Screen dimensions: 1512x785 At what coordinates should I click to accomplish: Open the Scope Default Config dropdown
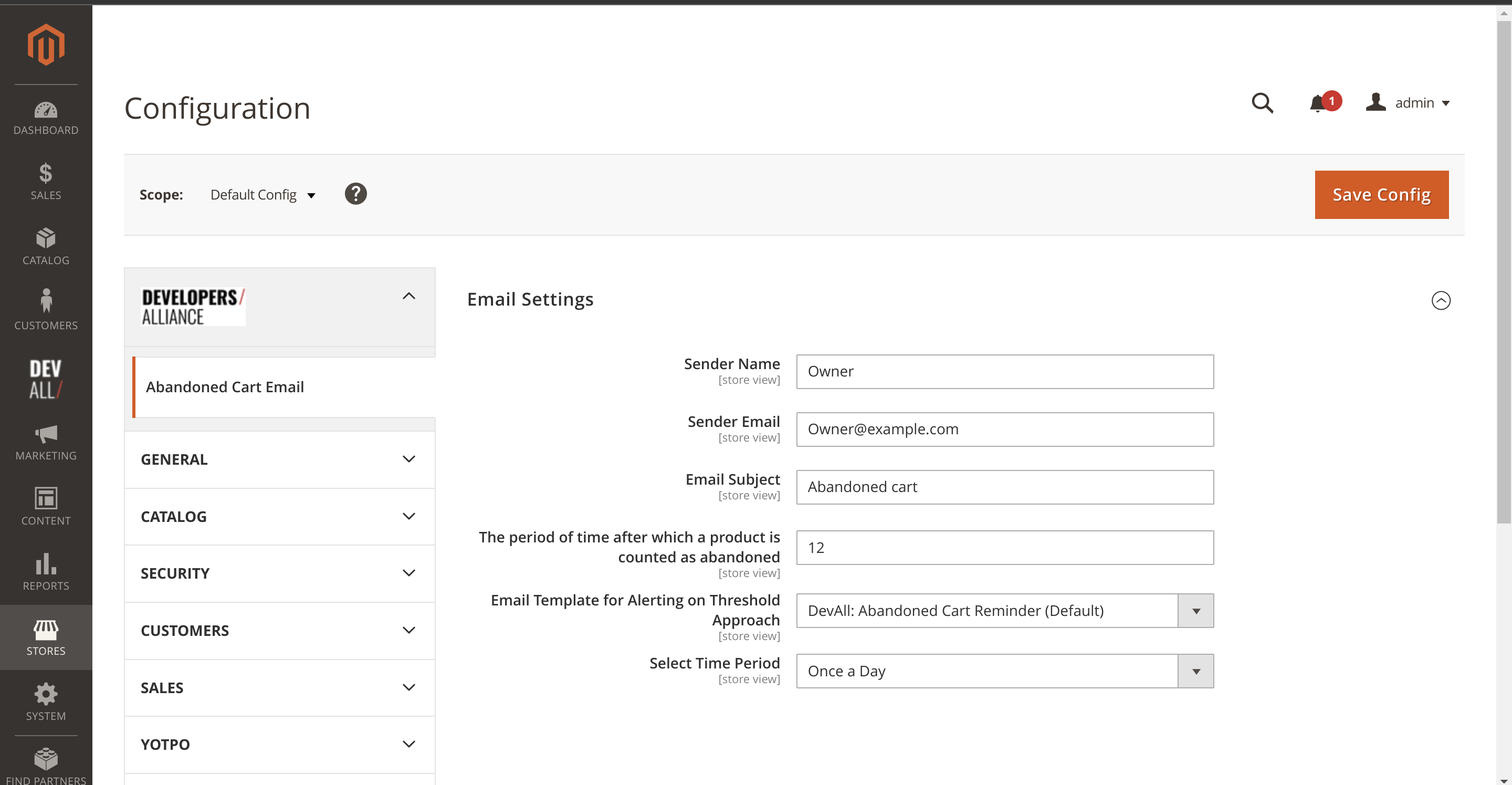coord(262,195)
